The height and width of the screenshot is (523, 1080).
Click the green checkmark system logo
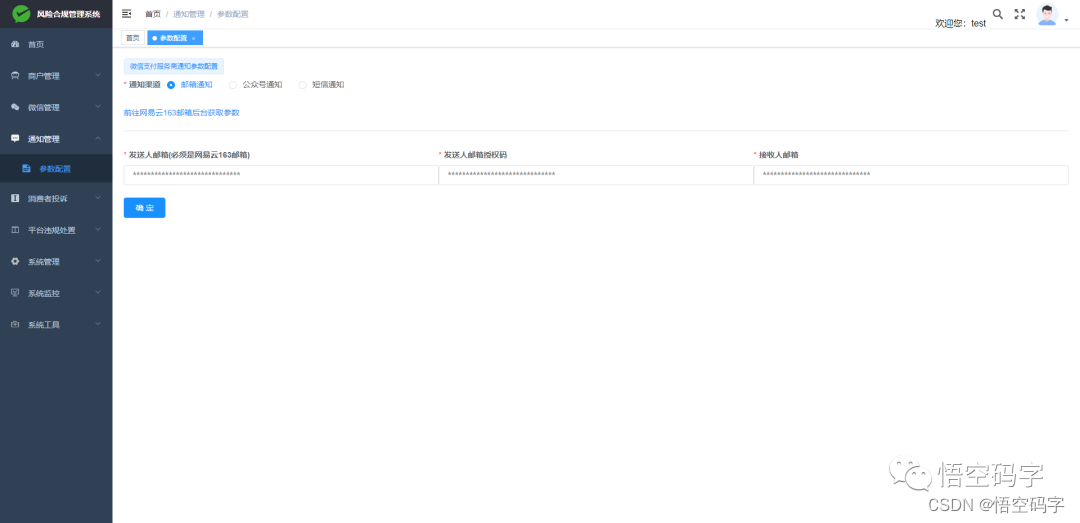tap(22, 14)
